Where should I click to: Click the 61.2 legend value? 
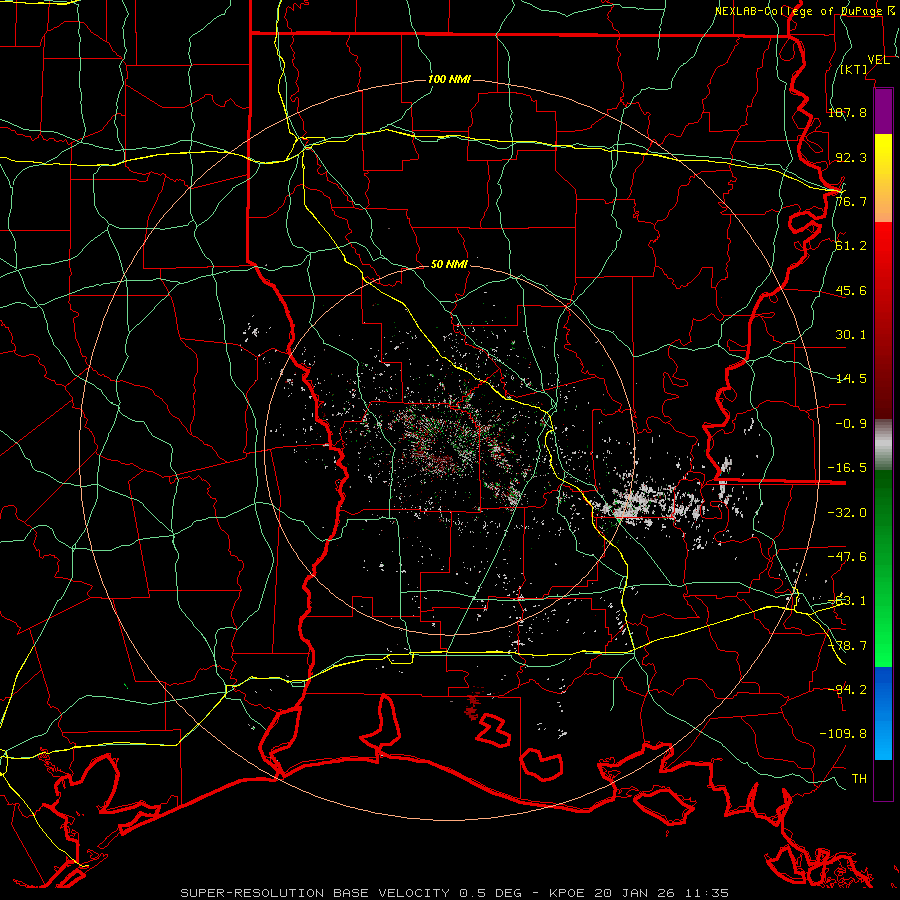[x=851, y=246]
